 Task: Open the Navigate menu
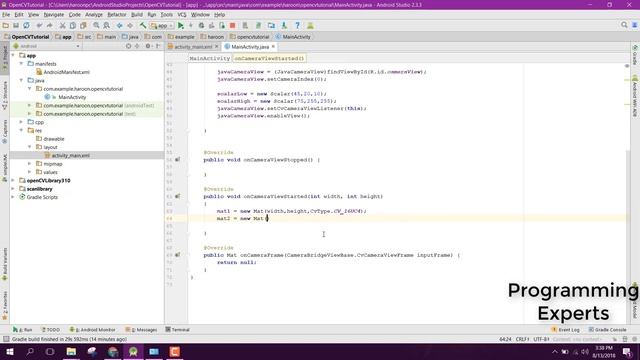point(53,15)
